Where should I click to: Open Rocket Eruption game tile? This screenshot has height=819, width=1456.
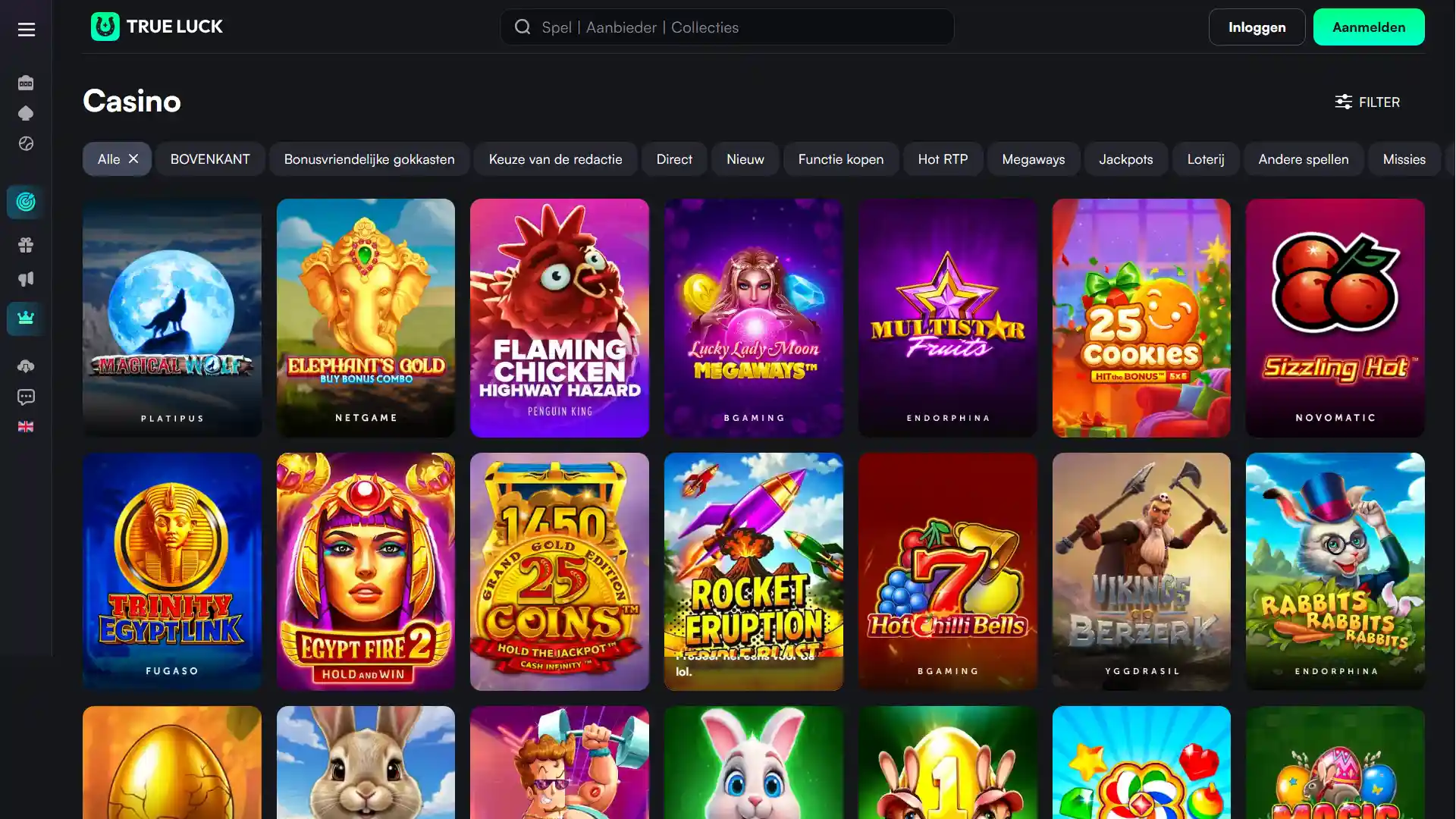tap(754, 572)
